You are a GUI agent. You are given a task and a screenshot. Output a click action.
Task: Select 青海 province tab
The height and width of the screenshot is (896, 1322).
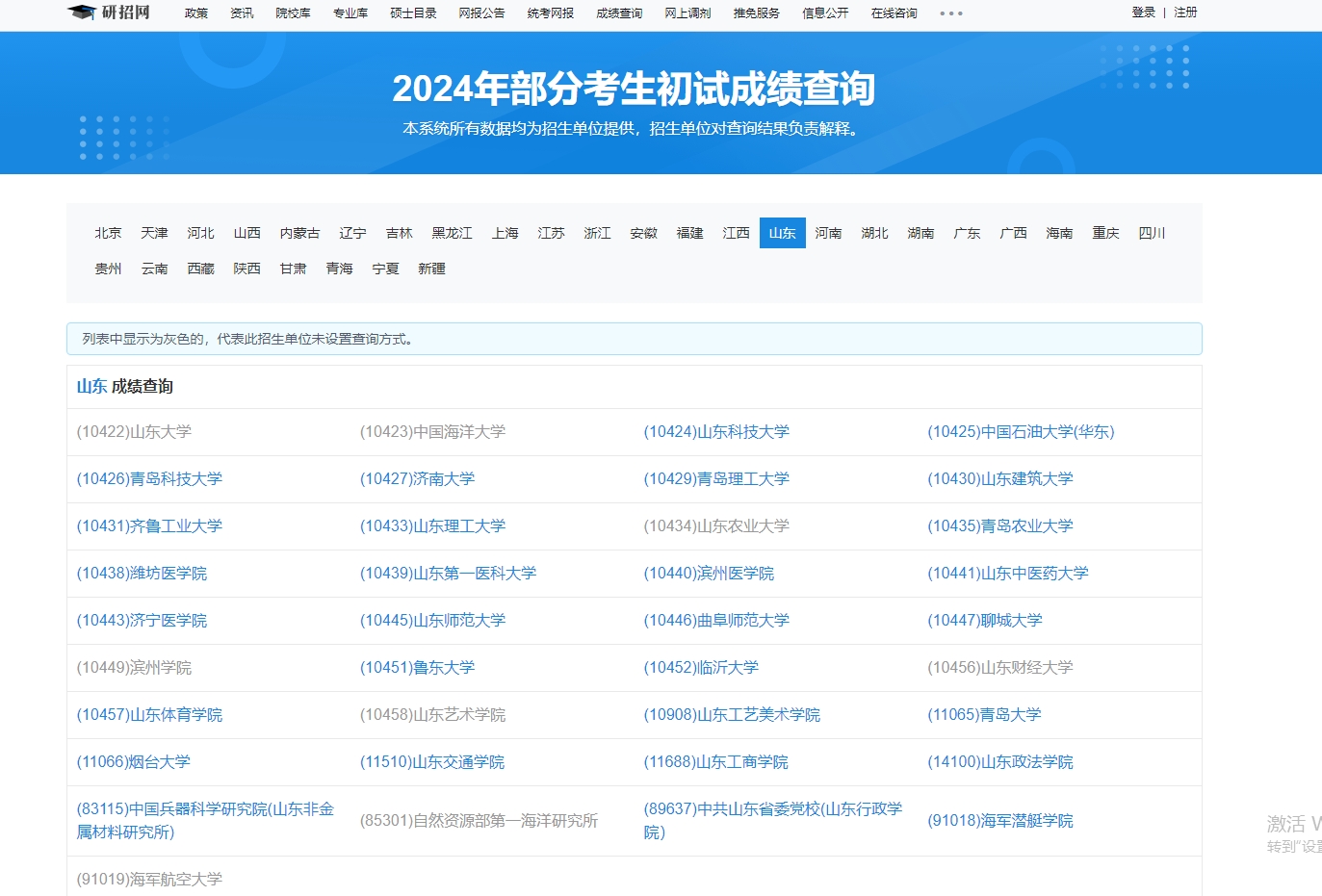[339, 269]
